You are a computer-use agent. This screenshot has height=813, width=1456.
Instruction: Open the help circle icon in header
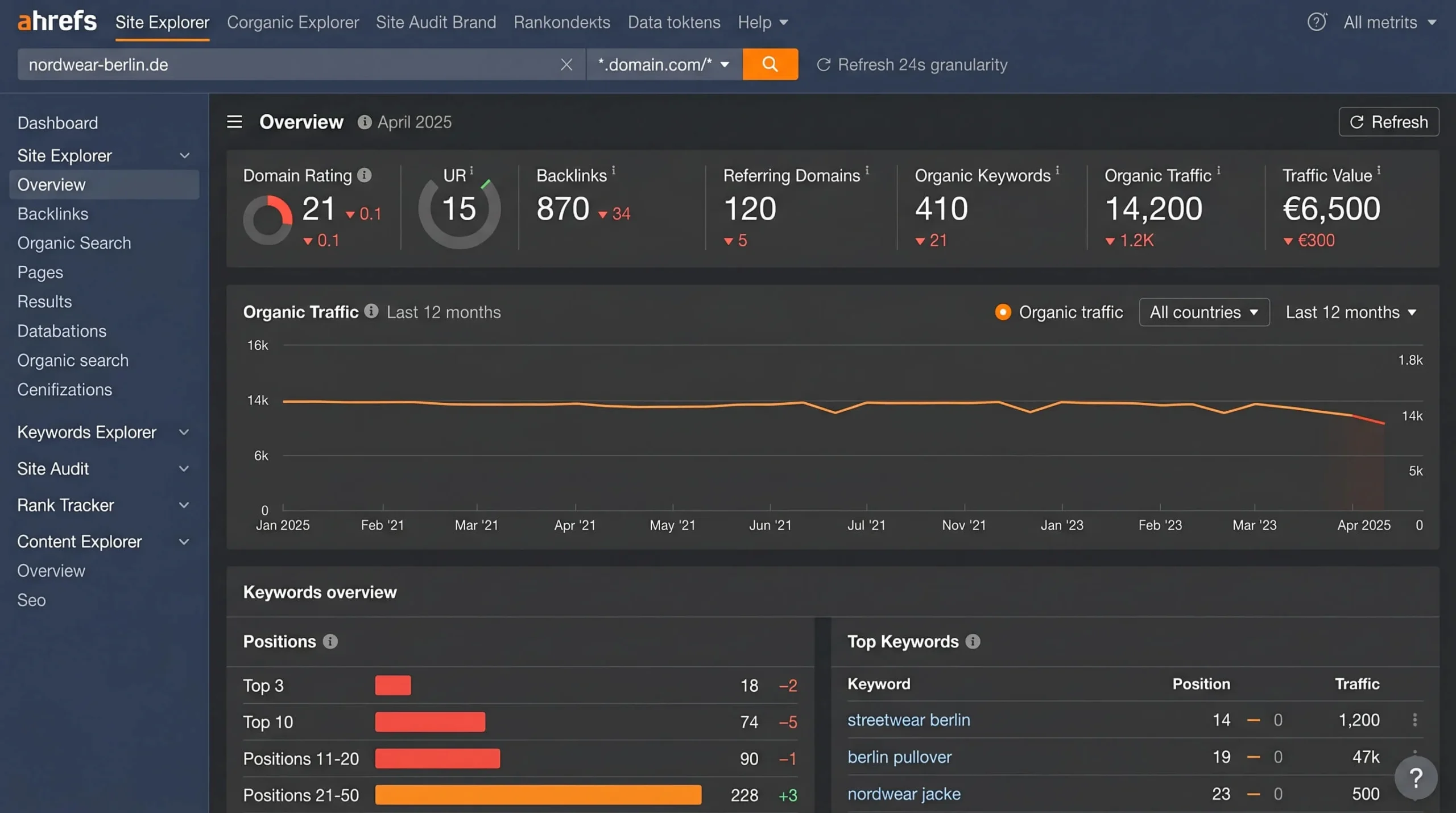(1316, 22)
